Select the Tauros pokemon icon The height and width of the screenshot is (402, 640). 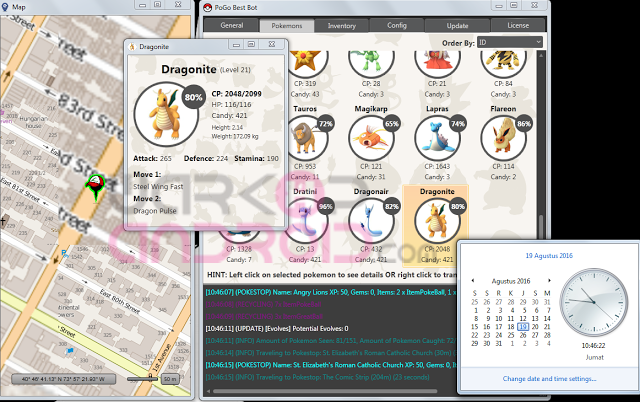click(305, 138)
